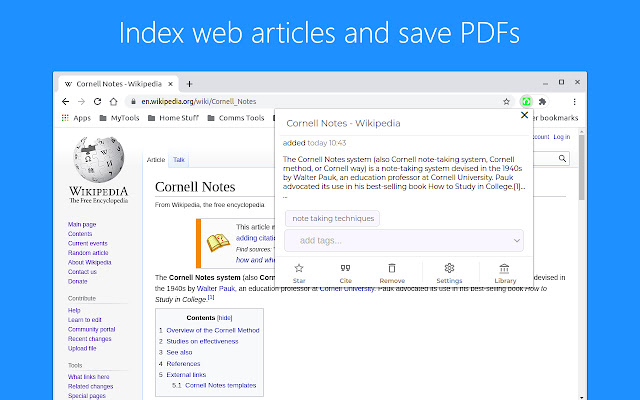
Task: Switch to the Talk tab
Action: click(179, 160)
